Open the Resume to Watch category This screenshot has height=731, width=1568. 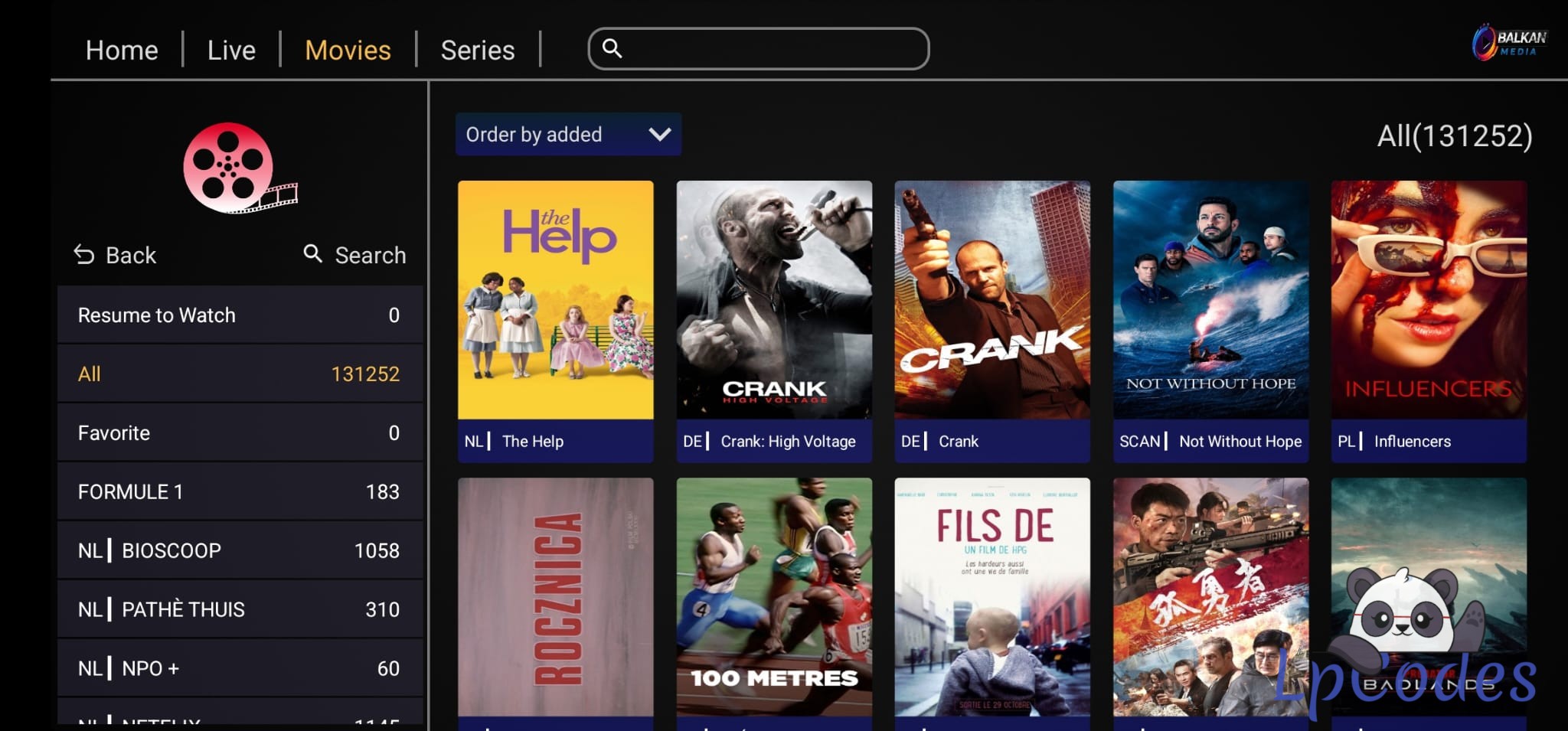[240, 315]
